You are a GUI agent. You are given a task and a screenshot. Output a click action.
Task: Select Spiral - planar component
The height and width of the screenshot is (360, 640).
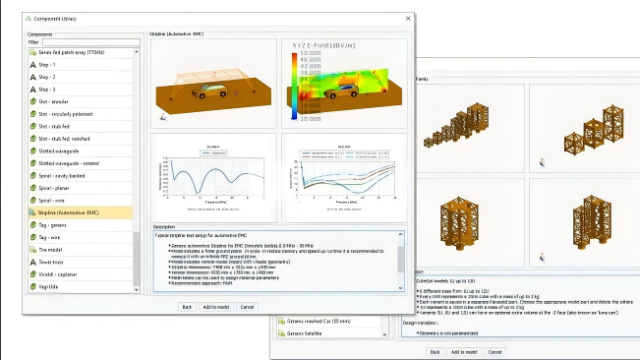pos(80,188)
